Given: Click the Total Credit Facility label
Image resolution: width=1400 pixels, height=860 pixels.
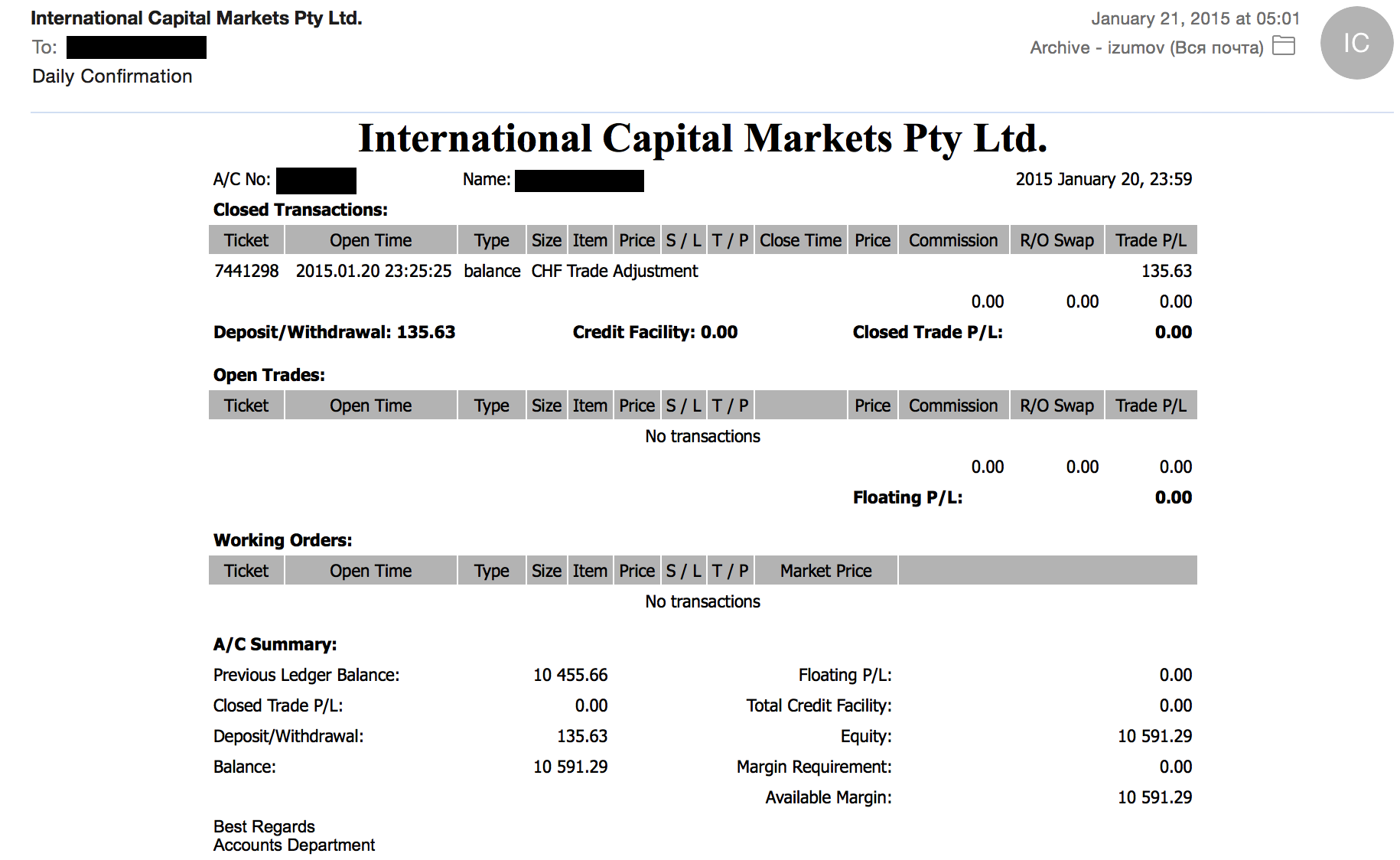Looking at the screenshot, I should [819, 705].
